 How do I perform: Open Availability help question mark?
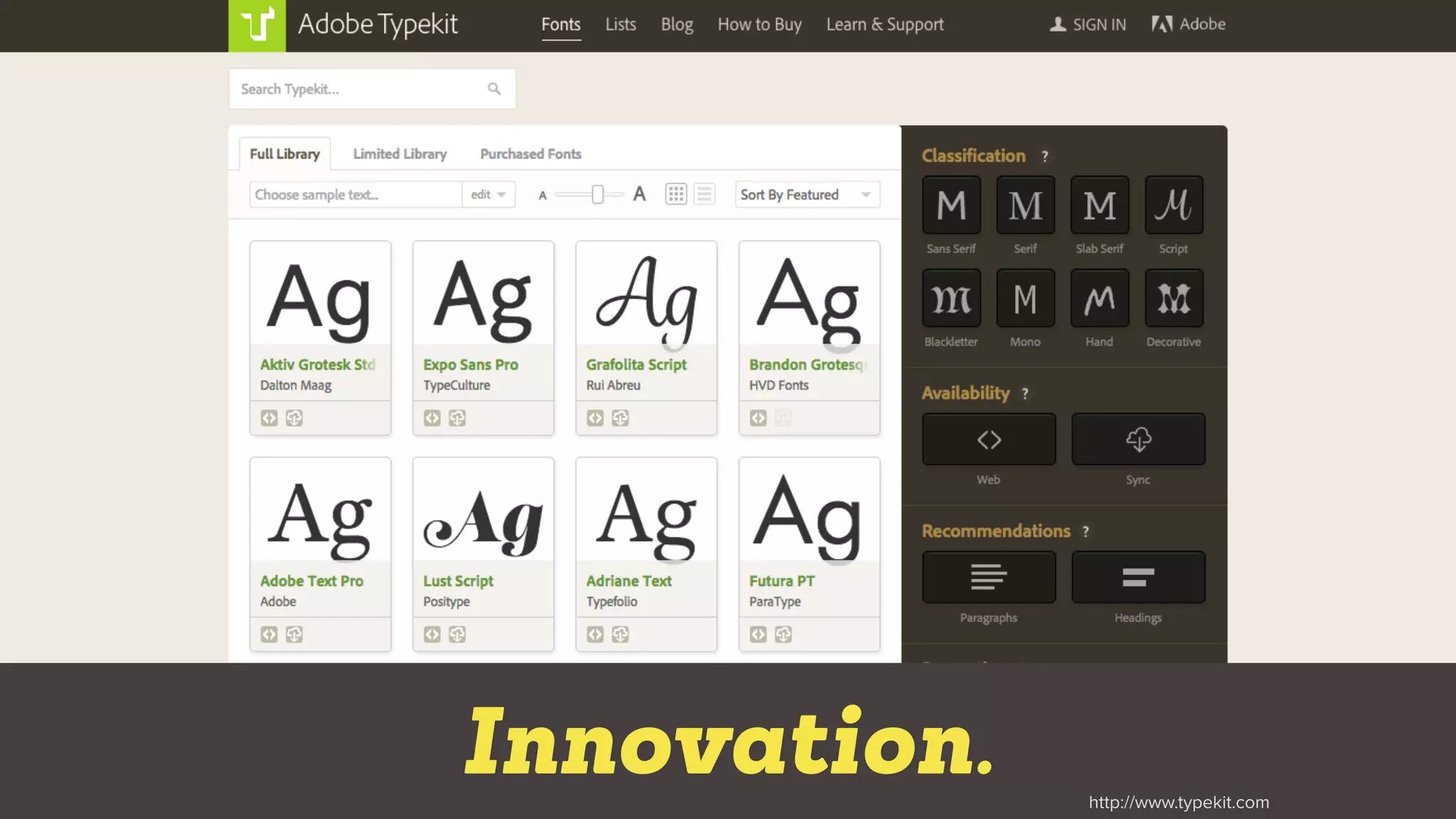(1024, 394)
